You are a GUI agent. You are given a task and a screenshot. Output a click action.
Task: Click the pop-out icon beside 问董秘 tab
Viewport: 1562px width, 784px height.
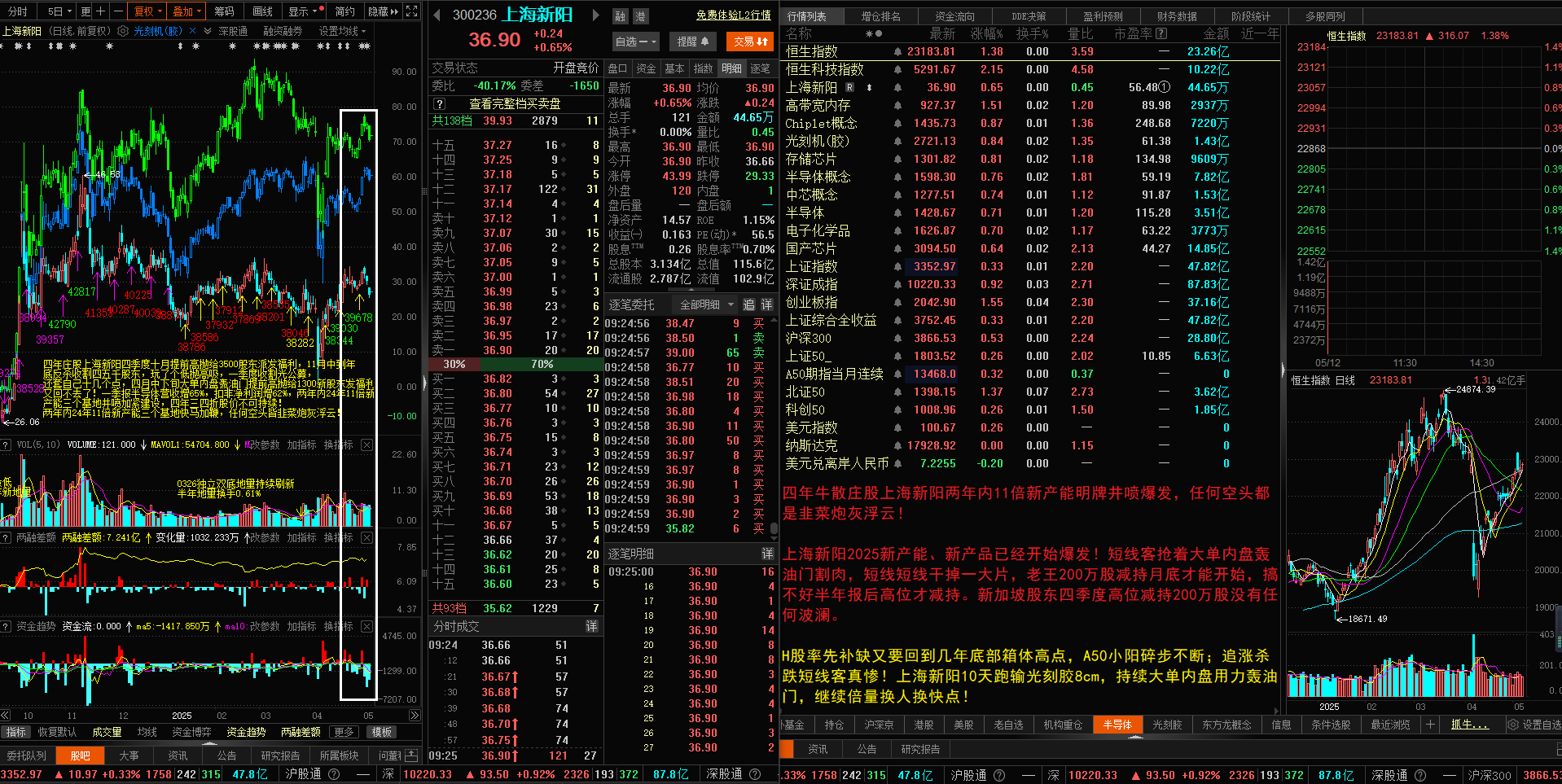(411, 756)
